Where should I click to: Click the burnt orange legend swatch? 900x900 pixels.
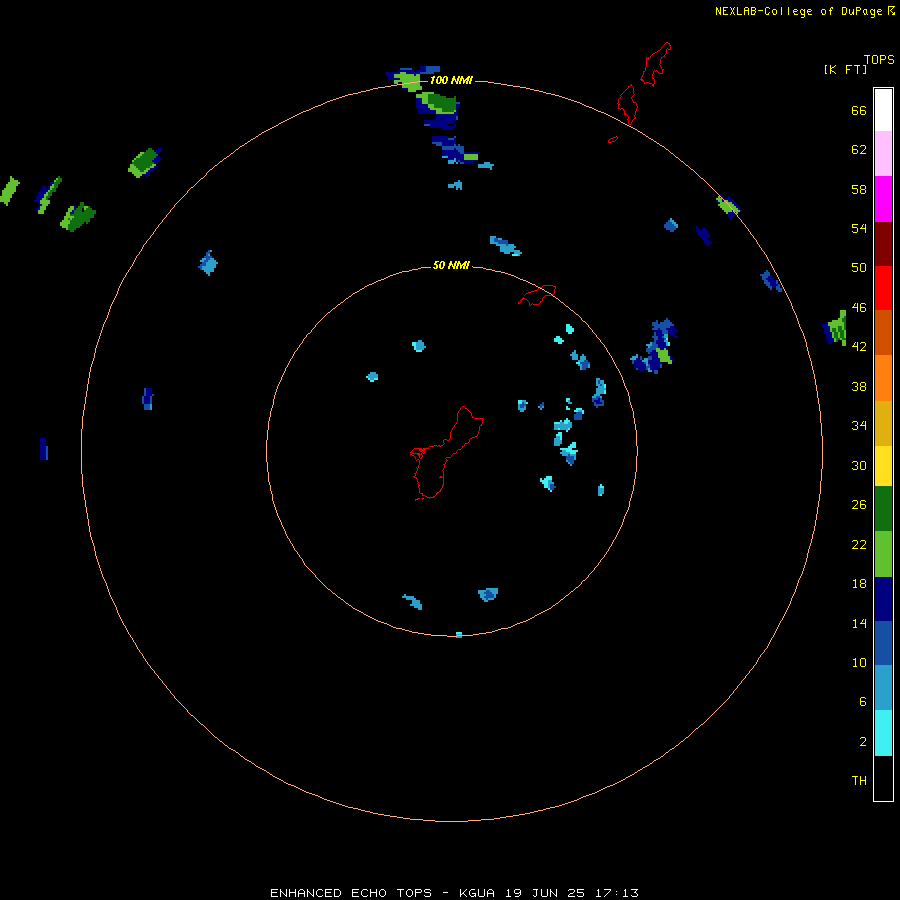click(x=883, y=332)
